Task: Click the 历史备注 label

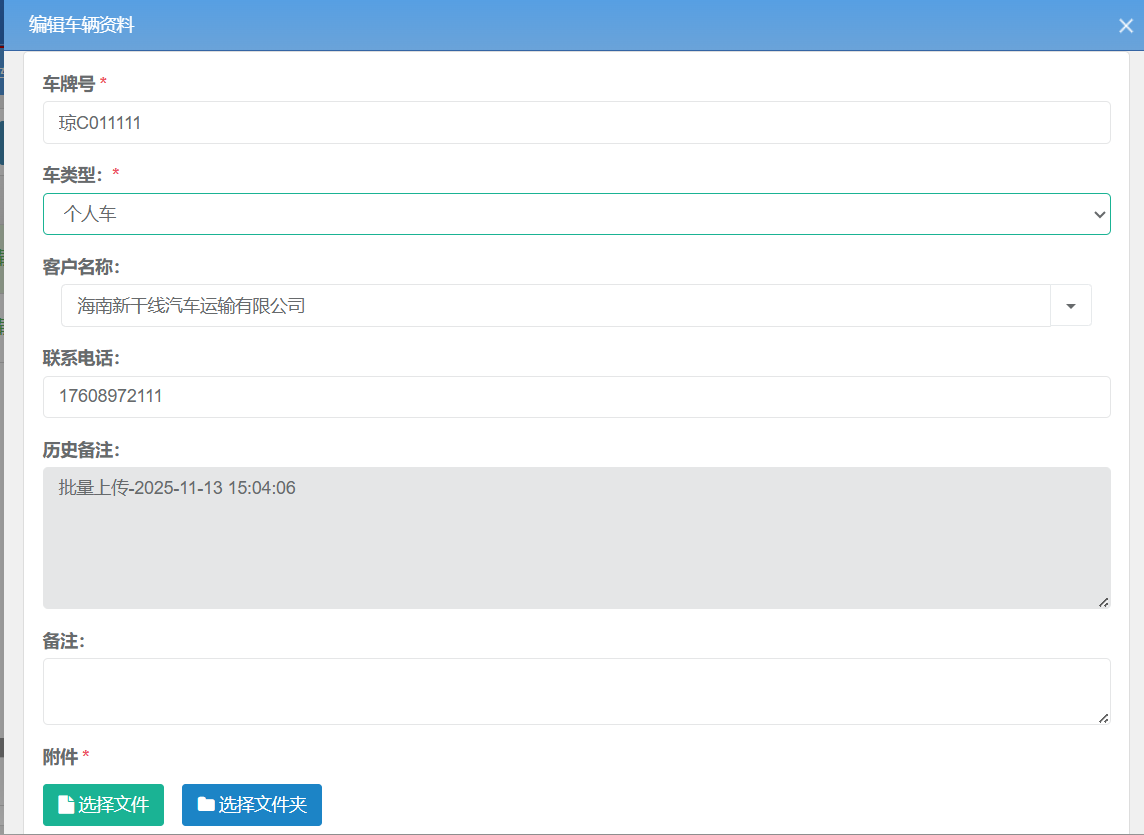Action: coord(81,450)
